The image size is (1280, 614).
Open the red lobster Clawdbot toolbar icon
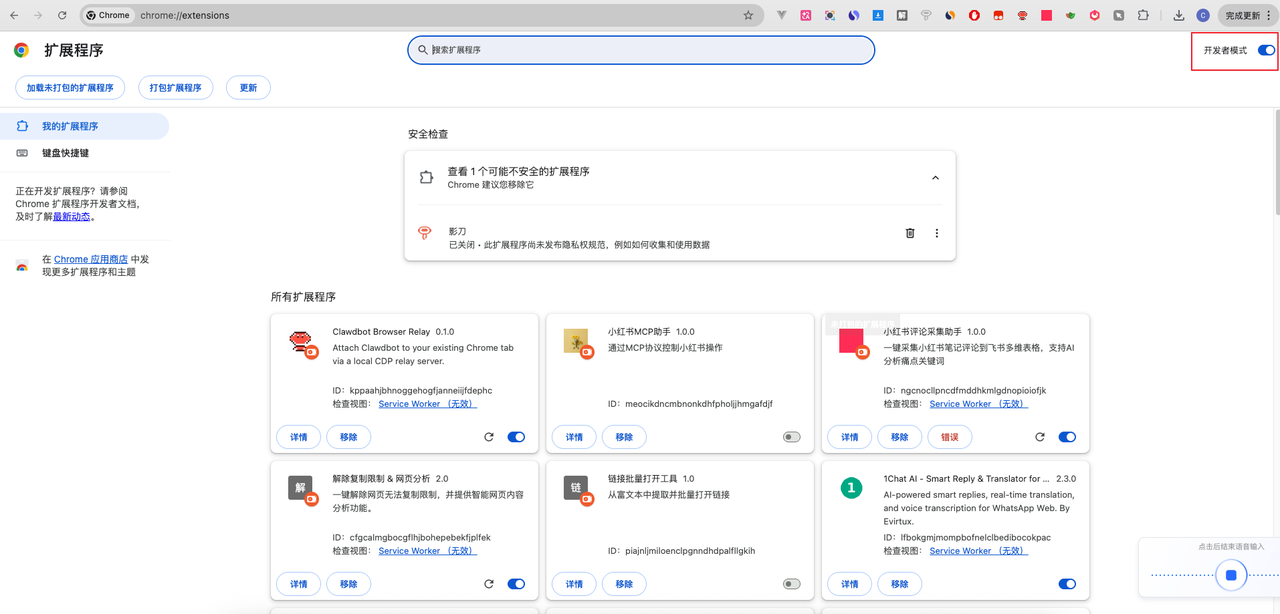pos(1022,15)
